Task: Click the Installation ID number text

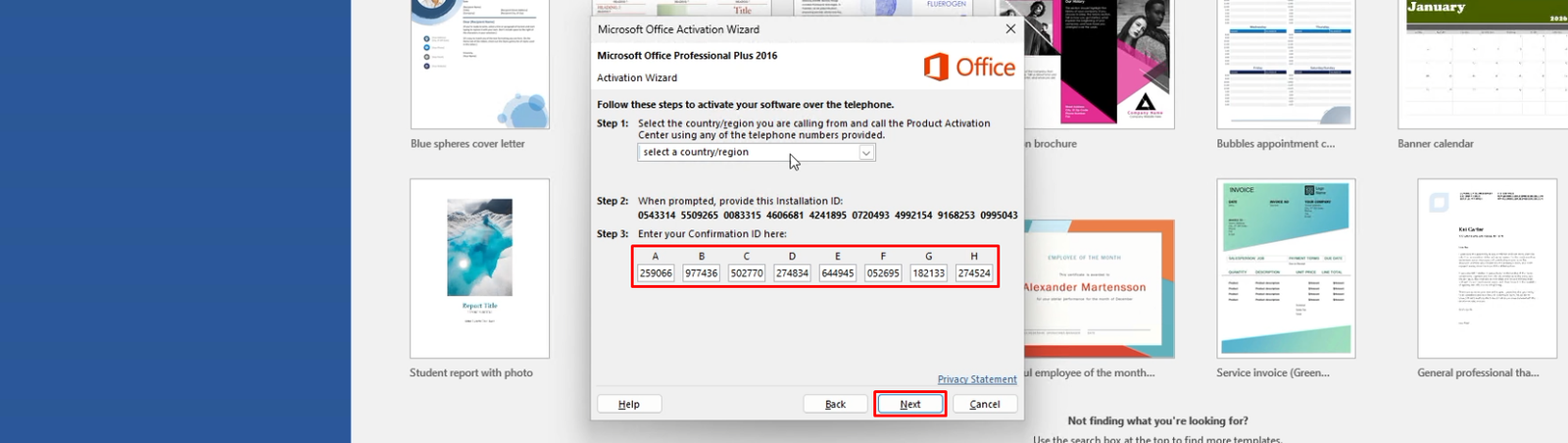Action: pos(827,215)
